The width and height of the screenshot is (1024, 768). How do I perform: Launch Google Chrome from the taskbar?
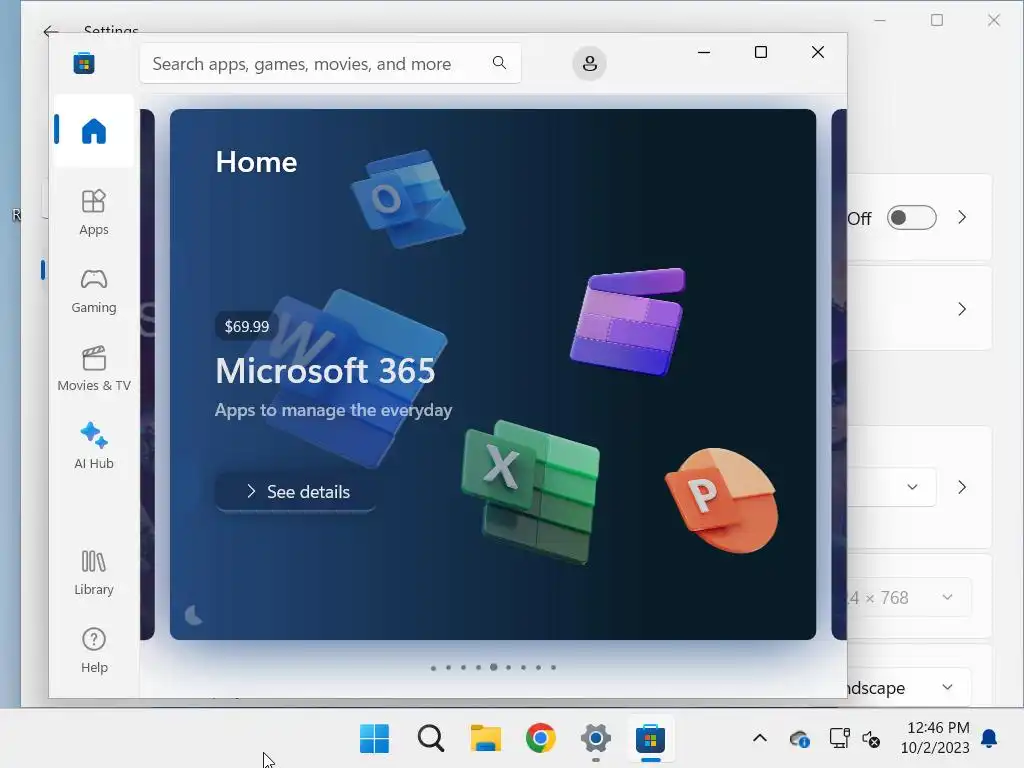(x=541, y=739)
